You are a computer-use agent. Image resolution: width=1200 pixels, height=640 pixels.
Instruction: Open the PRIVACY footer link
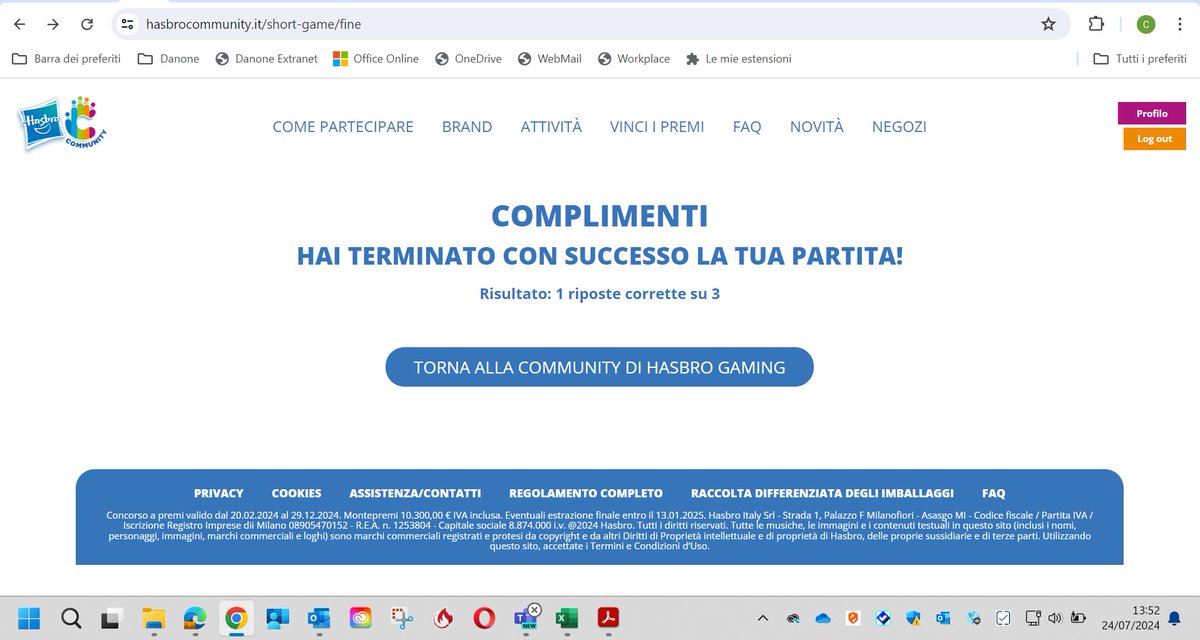219,493
